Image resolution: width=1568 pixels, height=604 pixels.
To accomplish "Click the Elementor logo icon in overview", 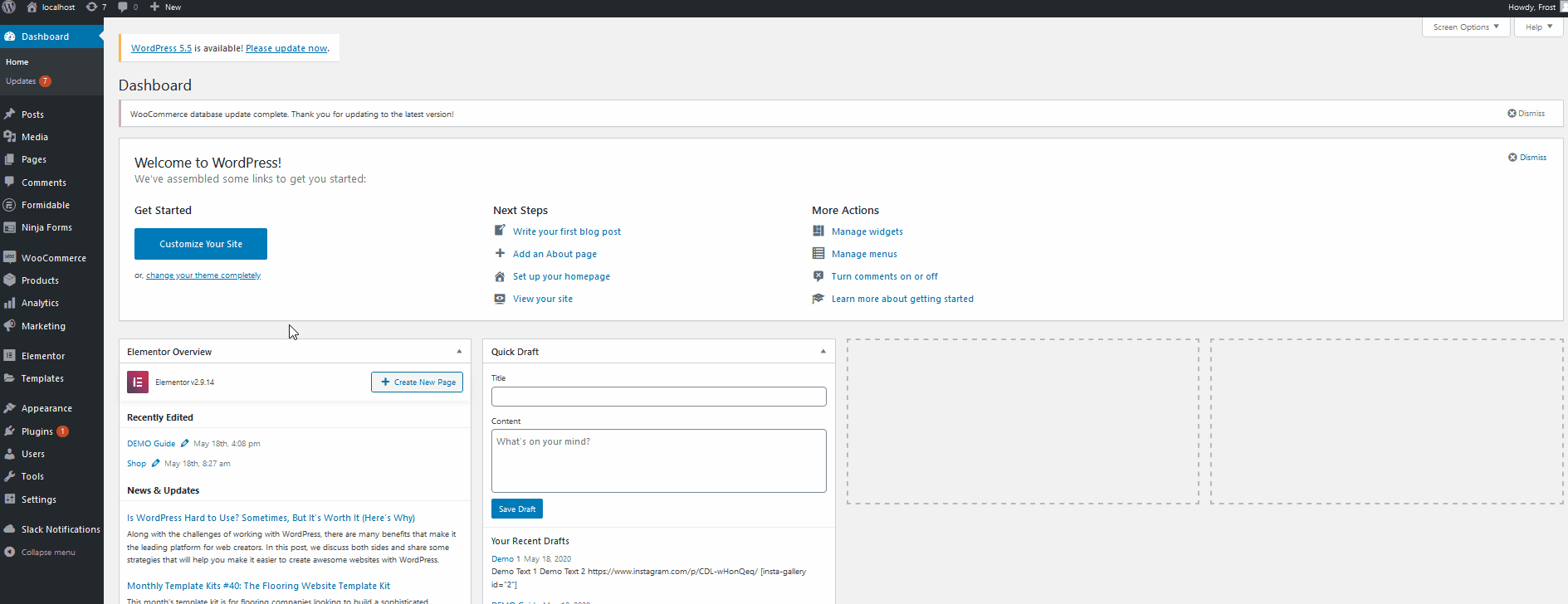I will click(x=138, y=382).
